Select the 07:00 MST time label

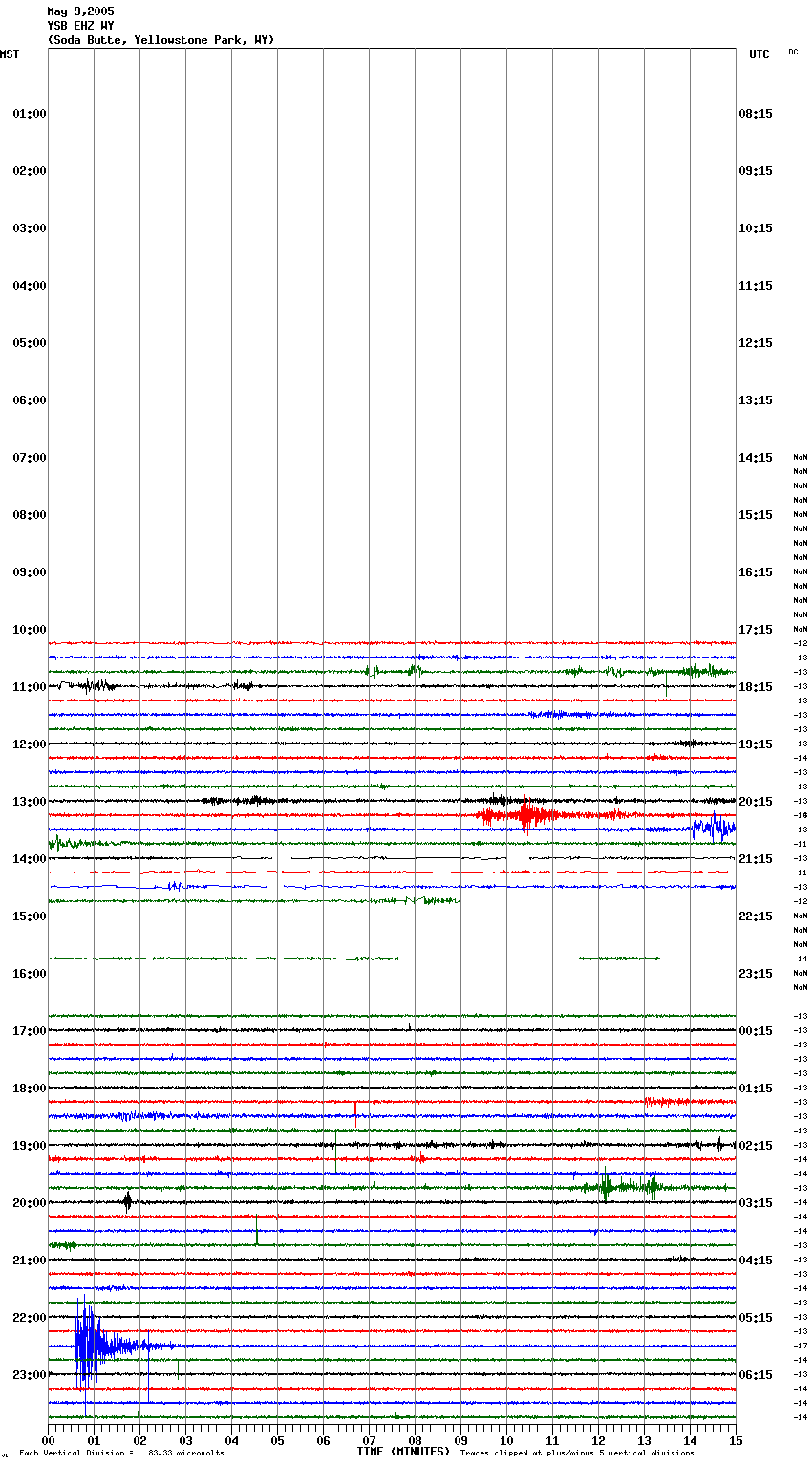click(30, 458)
